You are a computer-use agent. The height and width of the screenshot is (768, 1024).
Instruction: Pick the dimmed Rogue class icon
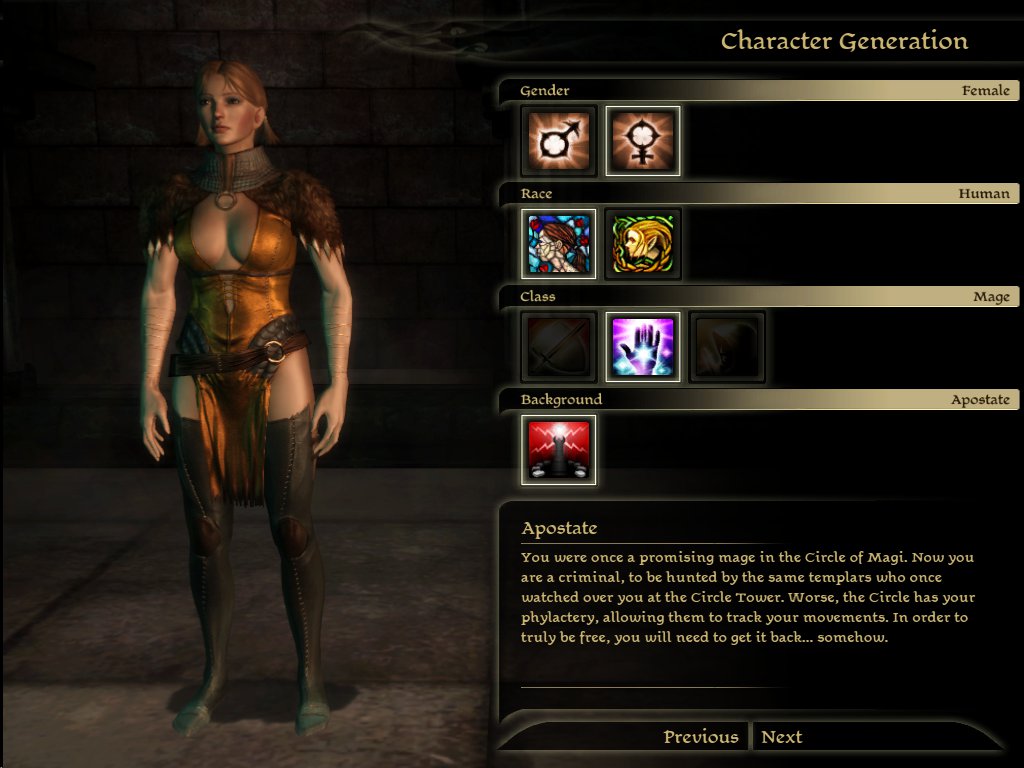click(x=727, y=347)
